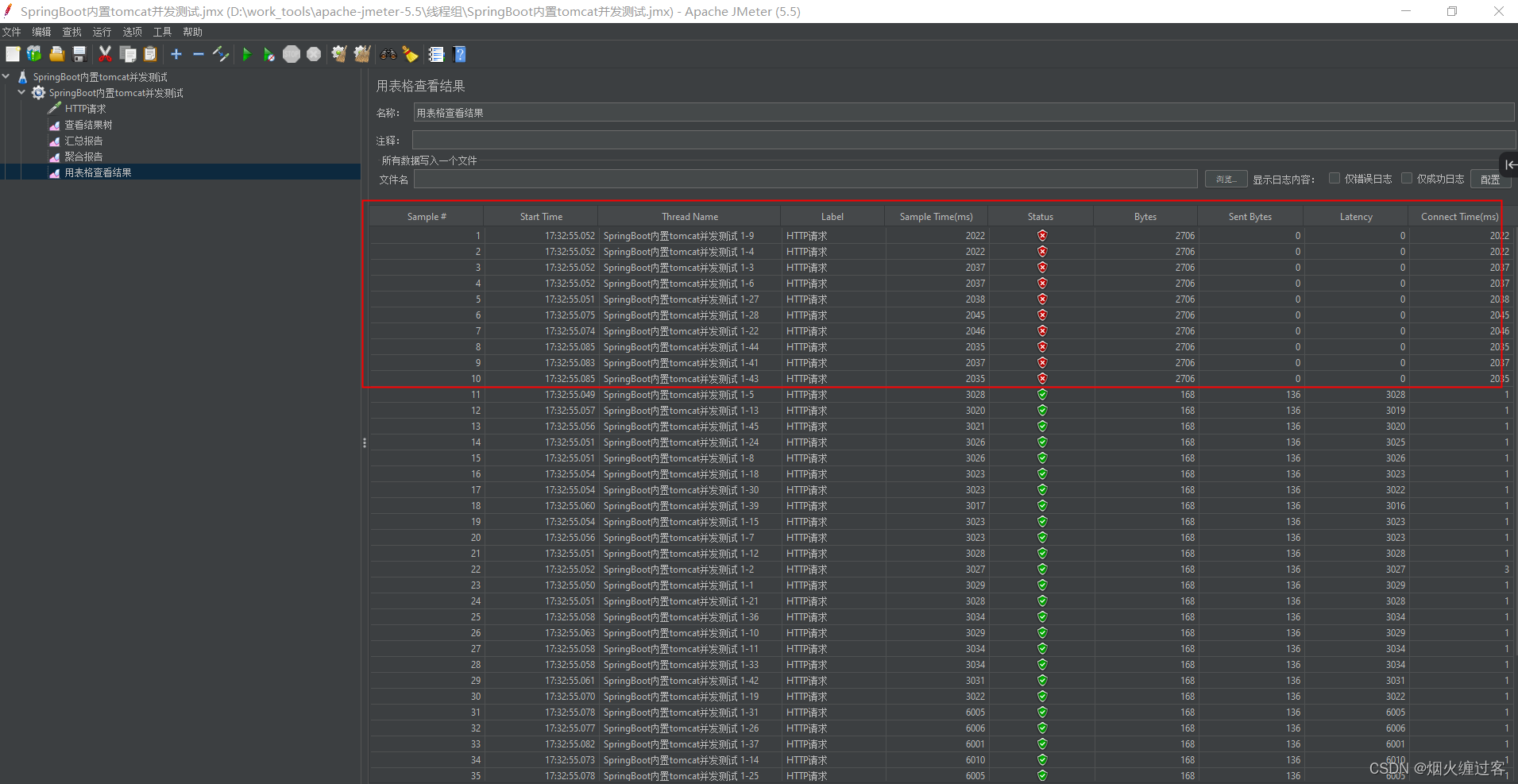Open the 帮助 menu
This screenshot has height=784, width=1518.
pyautogui.click(x=192, y=32)
